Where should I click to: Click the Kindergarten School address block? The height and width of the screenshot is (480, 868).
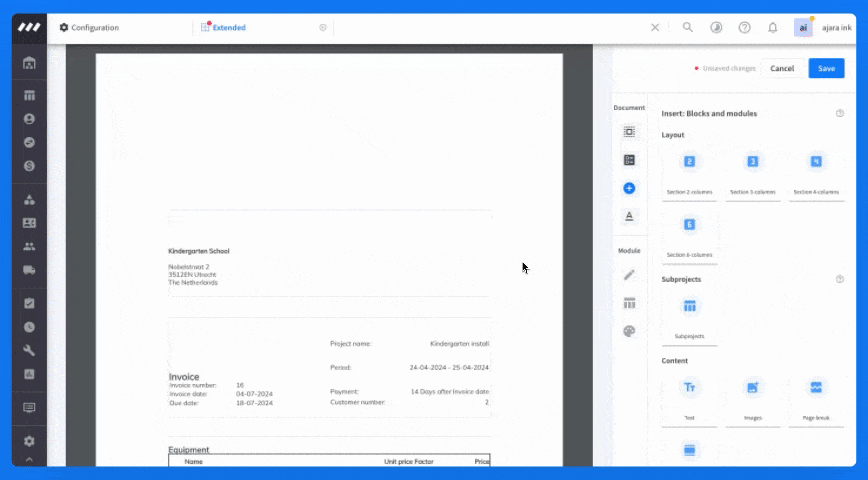(x=200, y=268)
